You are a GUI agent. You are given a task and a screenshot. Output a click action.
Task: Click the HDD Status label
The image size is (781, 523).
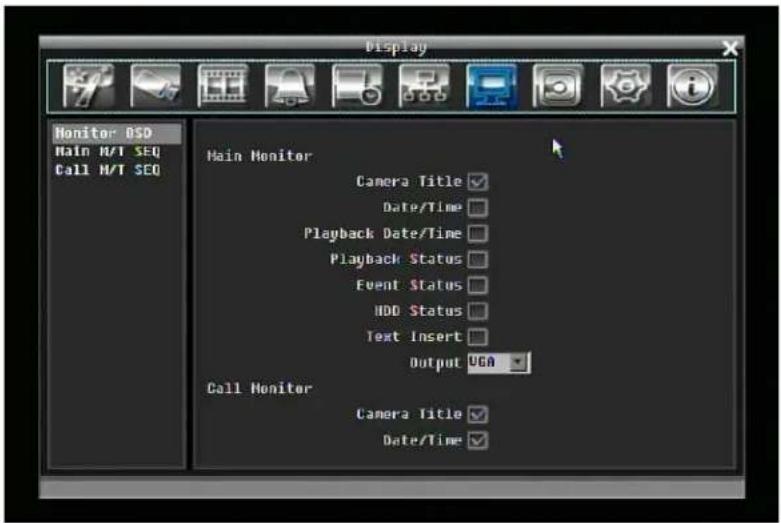(418, 311)
